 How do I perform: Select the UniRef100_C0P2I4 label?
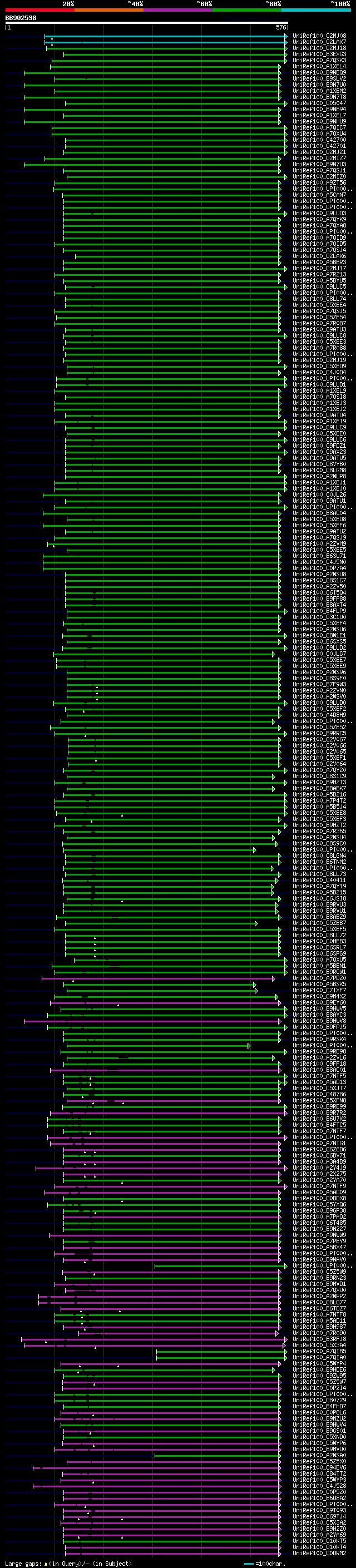(x=319, y=1388)
